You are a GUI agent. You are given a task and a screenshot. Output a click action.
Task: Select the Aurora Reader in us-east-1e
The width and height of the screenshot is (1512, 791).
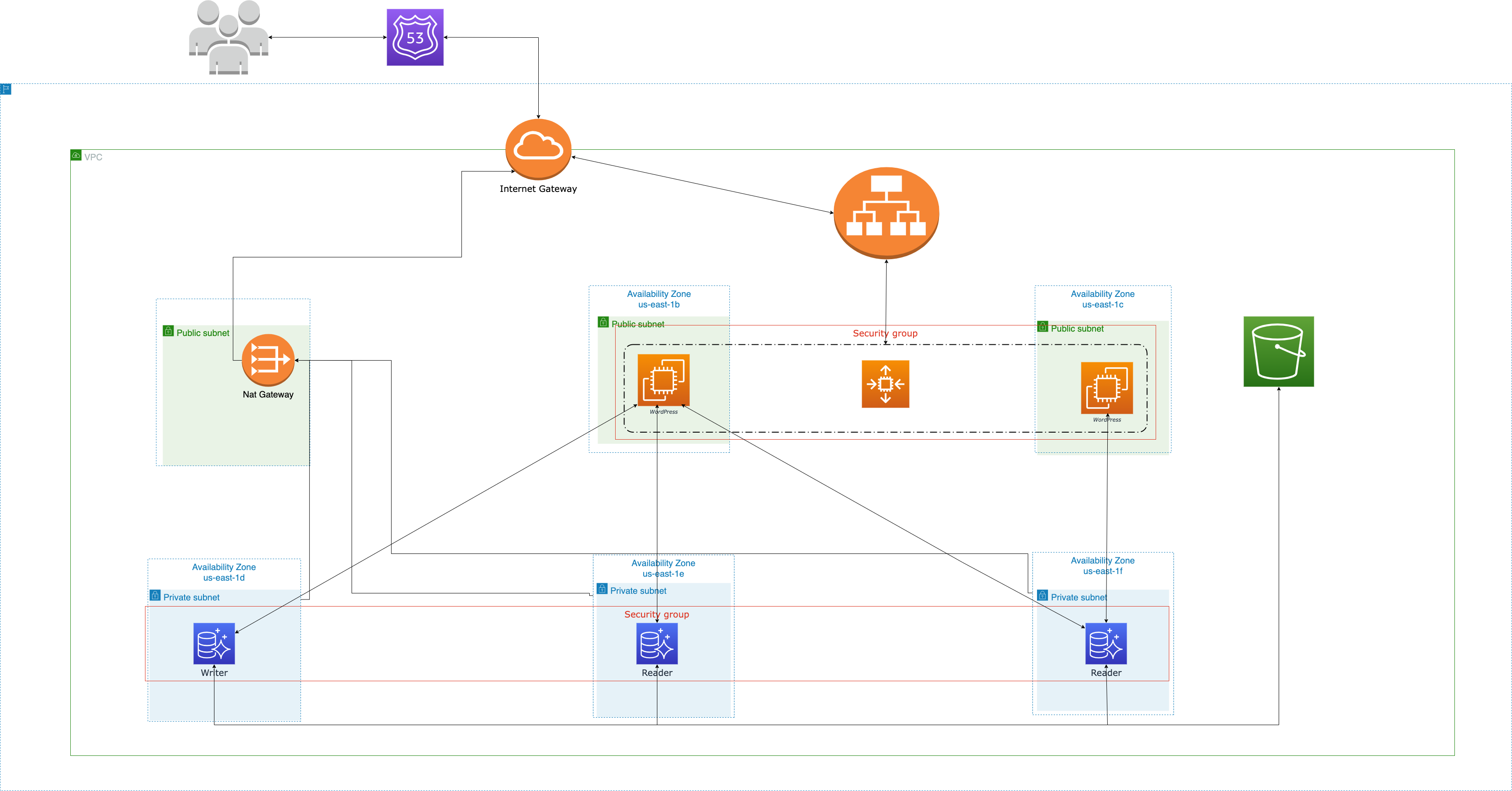click(x=657, y=643)
